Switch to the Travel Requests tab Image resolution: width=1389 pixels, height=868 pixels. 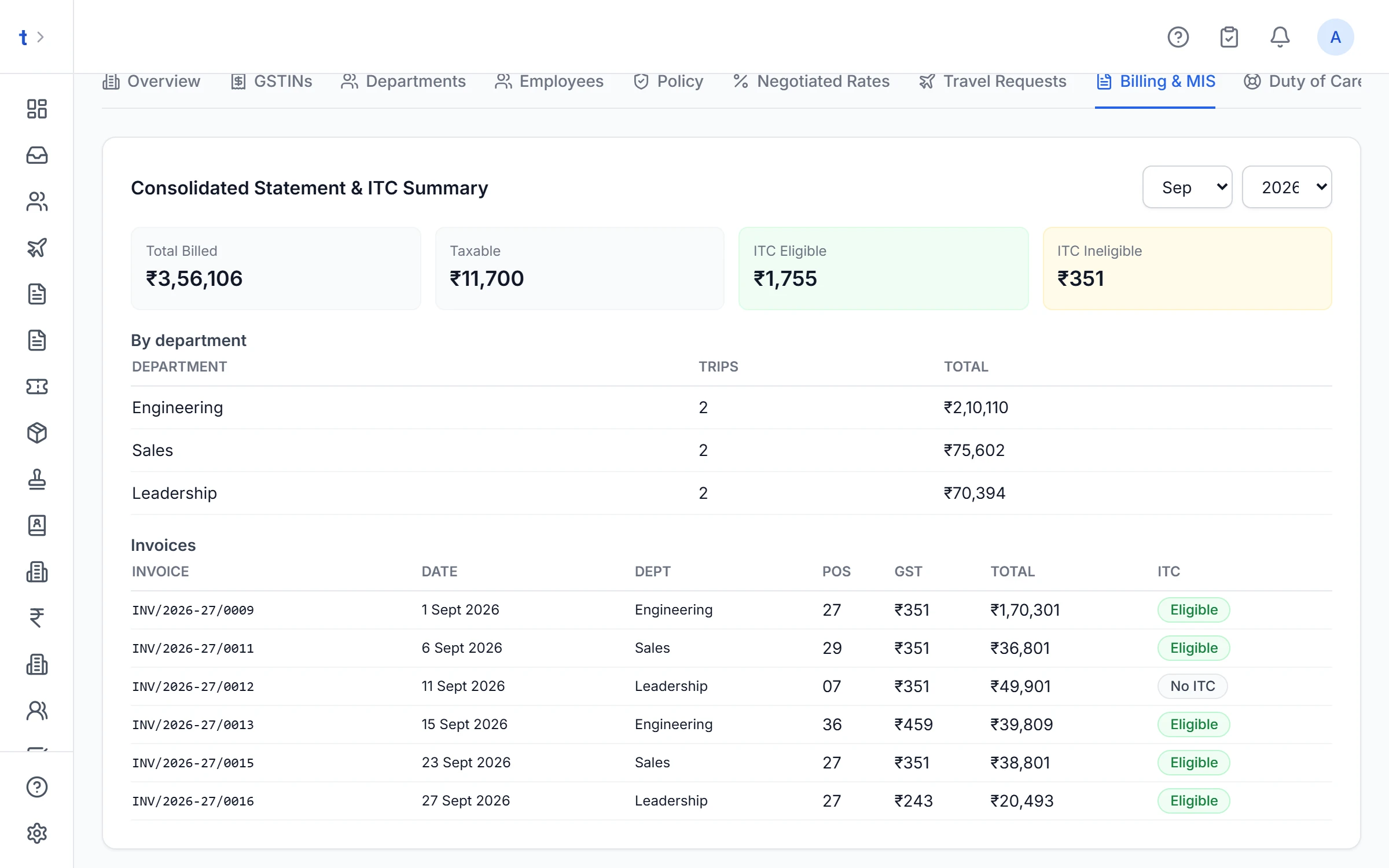993,82
